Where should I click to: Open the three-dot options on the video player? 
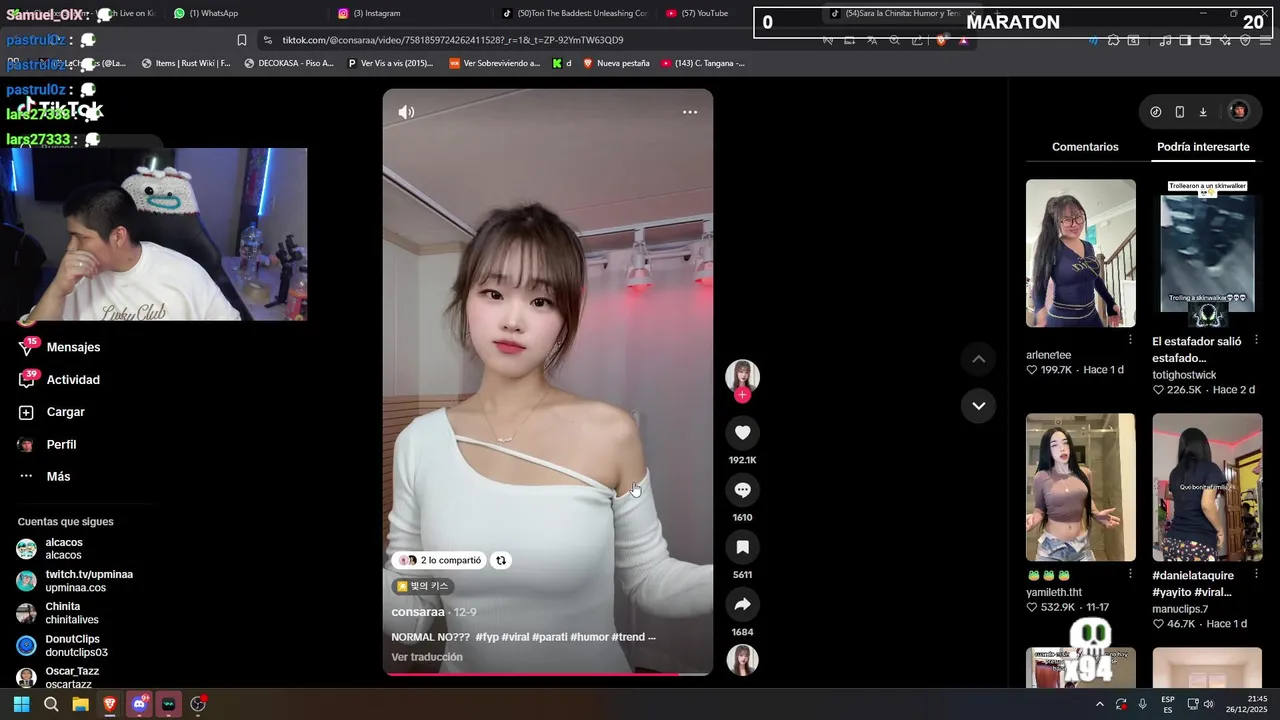pos(690,112)
